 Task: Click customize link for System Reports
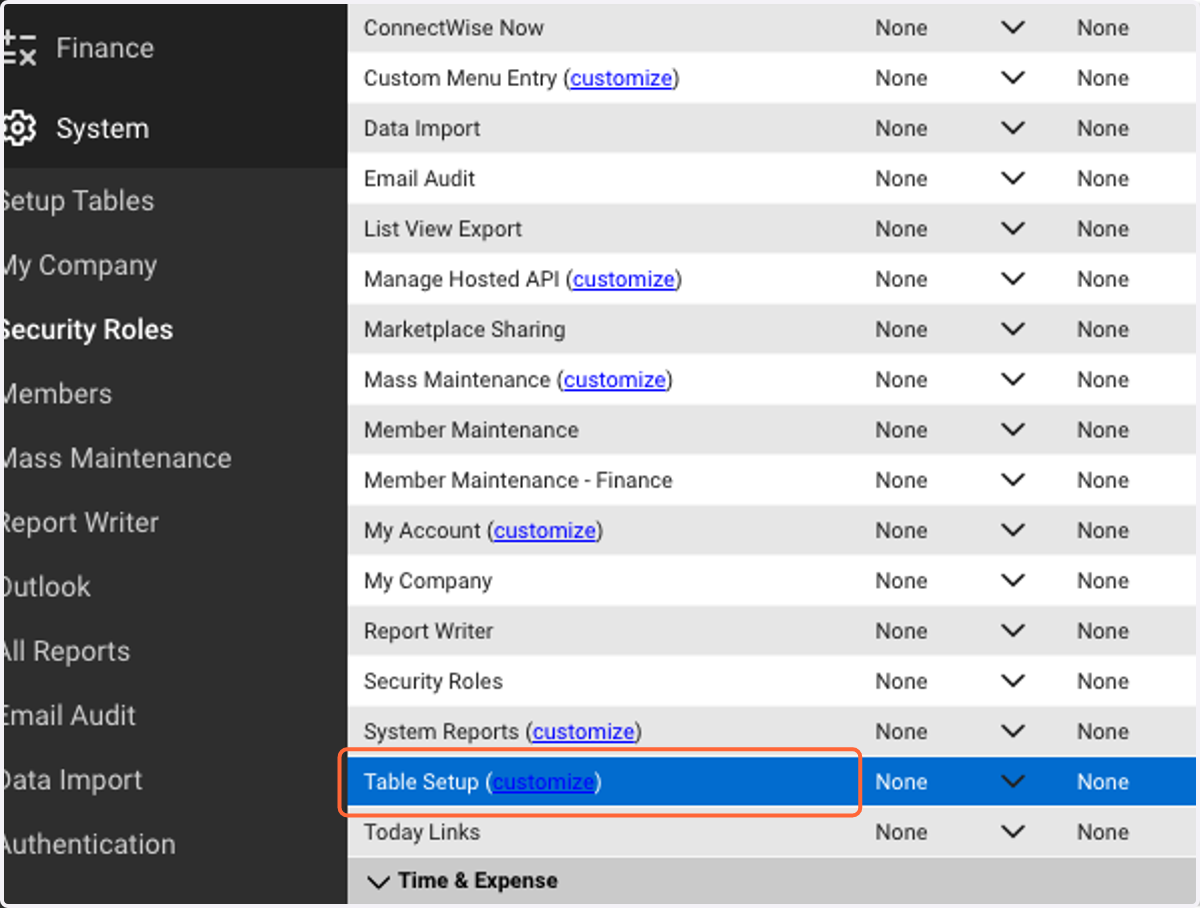tap(584, 732)
